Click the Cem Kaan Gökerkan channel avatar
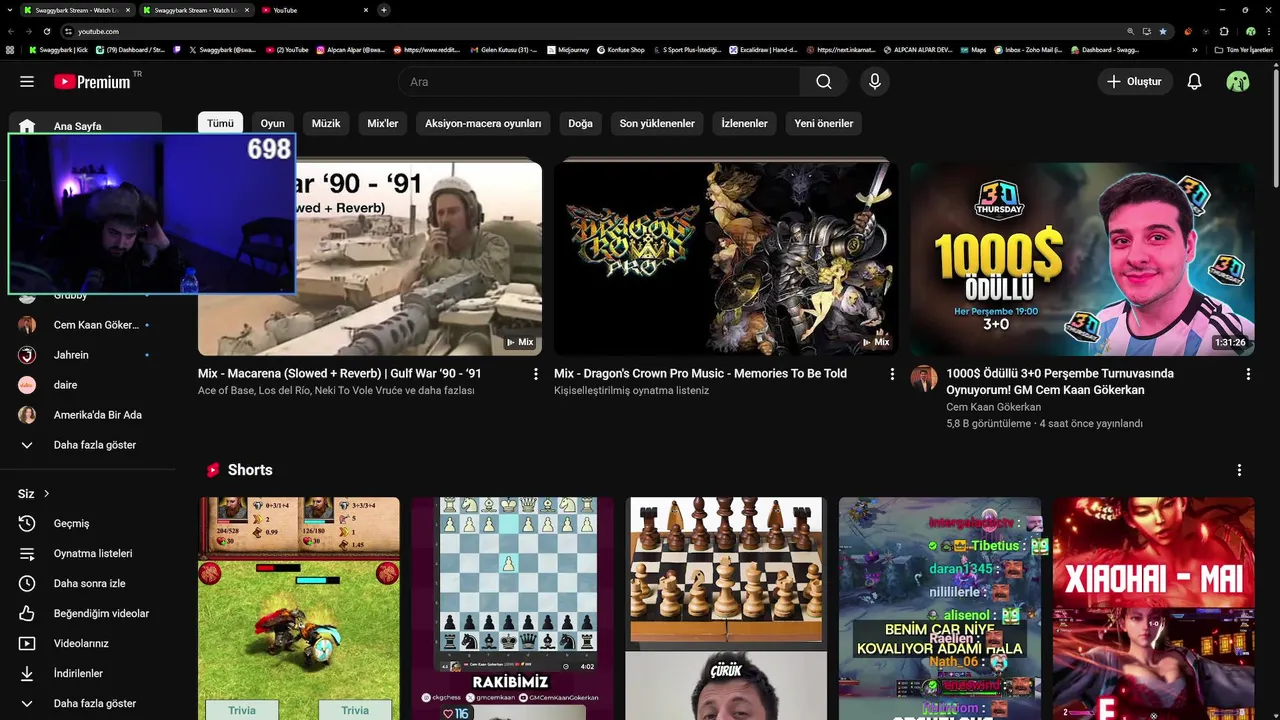The image size is (1280, 720). pos(924,379)
